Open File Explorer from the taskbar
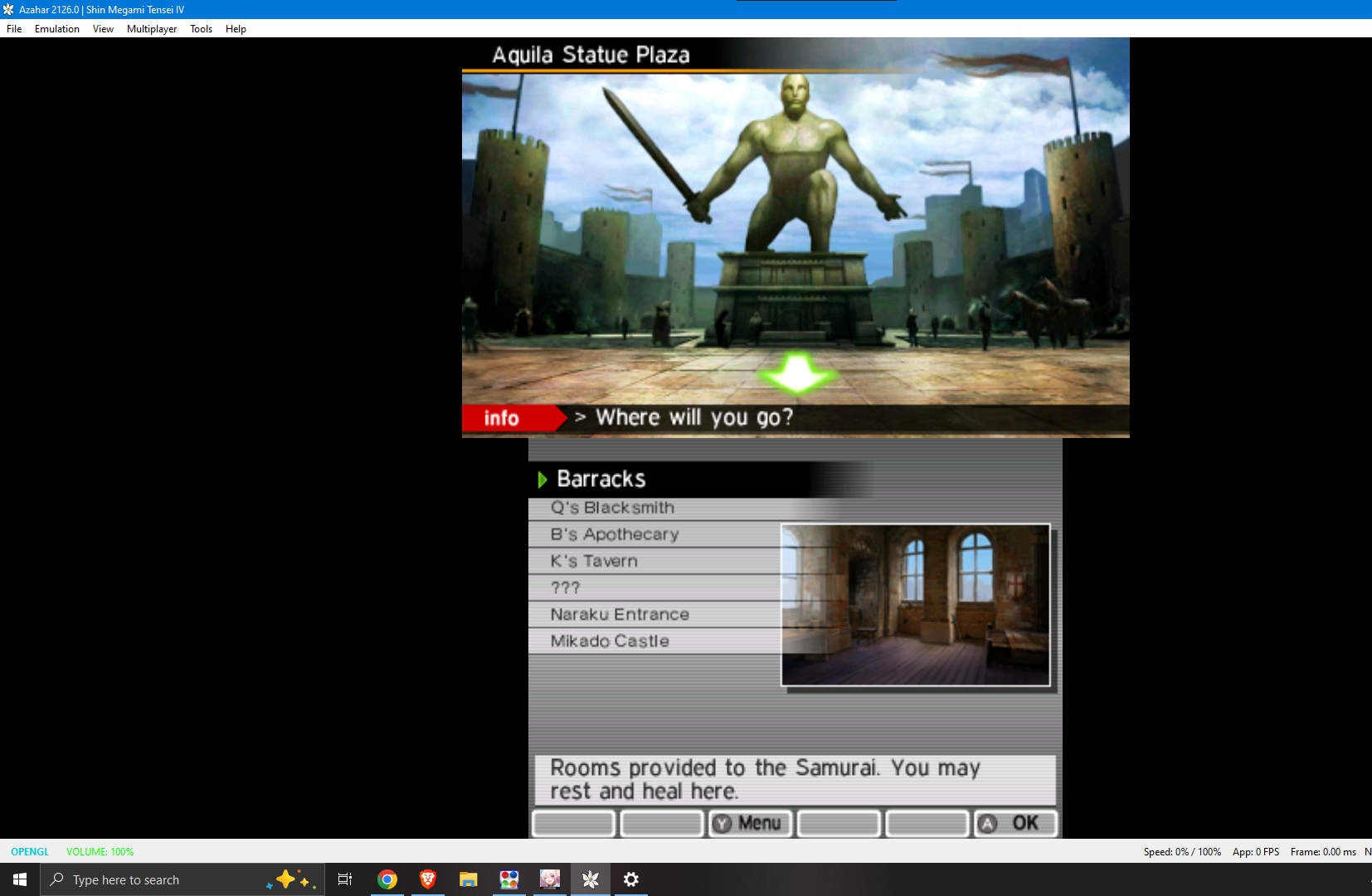 469,879
